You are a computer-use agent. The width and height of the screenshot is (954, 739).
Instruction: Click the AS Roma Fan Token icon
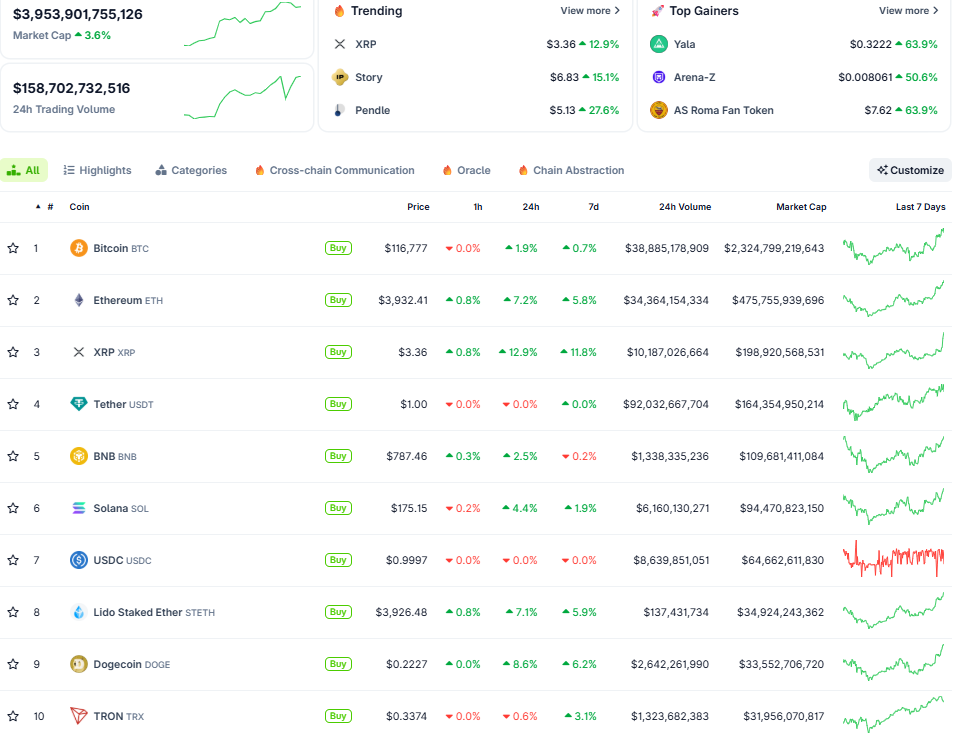tap(658, 110)
